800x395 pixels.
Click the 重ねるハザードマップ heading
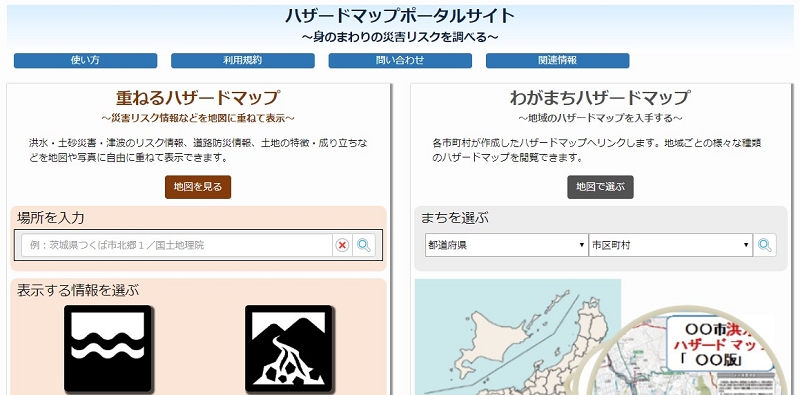[198, 97]
